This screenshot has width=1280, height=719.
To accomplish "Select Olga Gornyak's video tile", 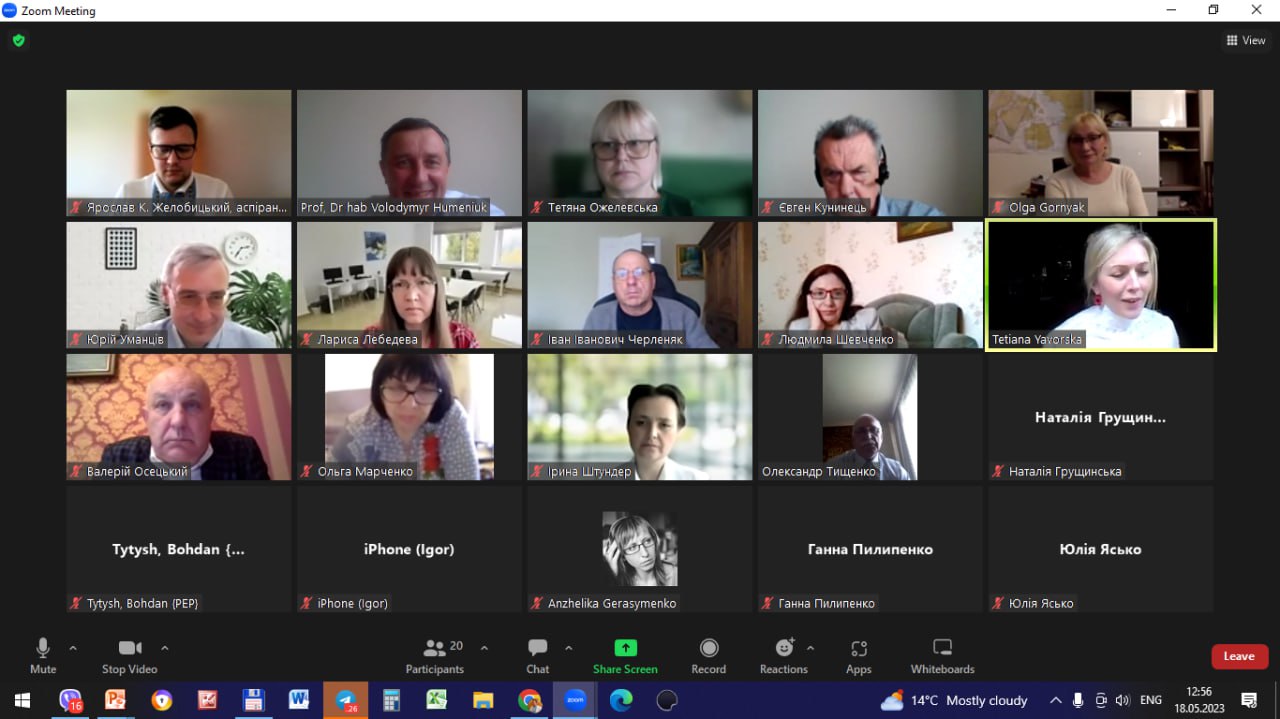I will click(x=1100, y=152).
